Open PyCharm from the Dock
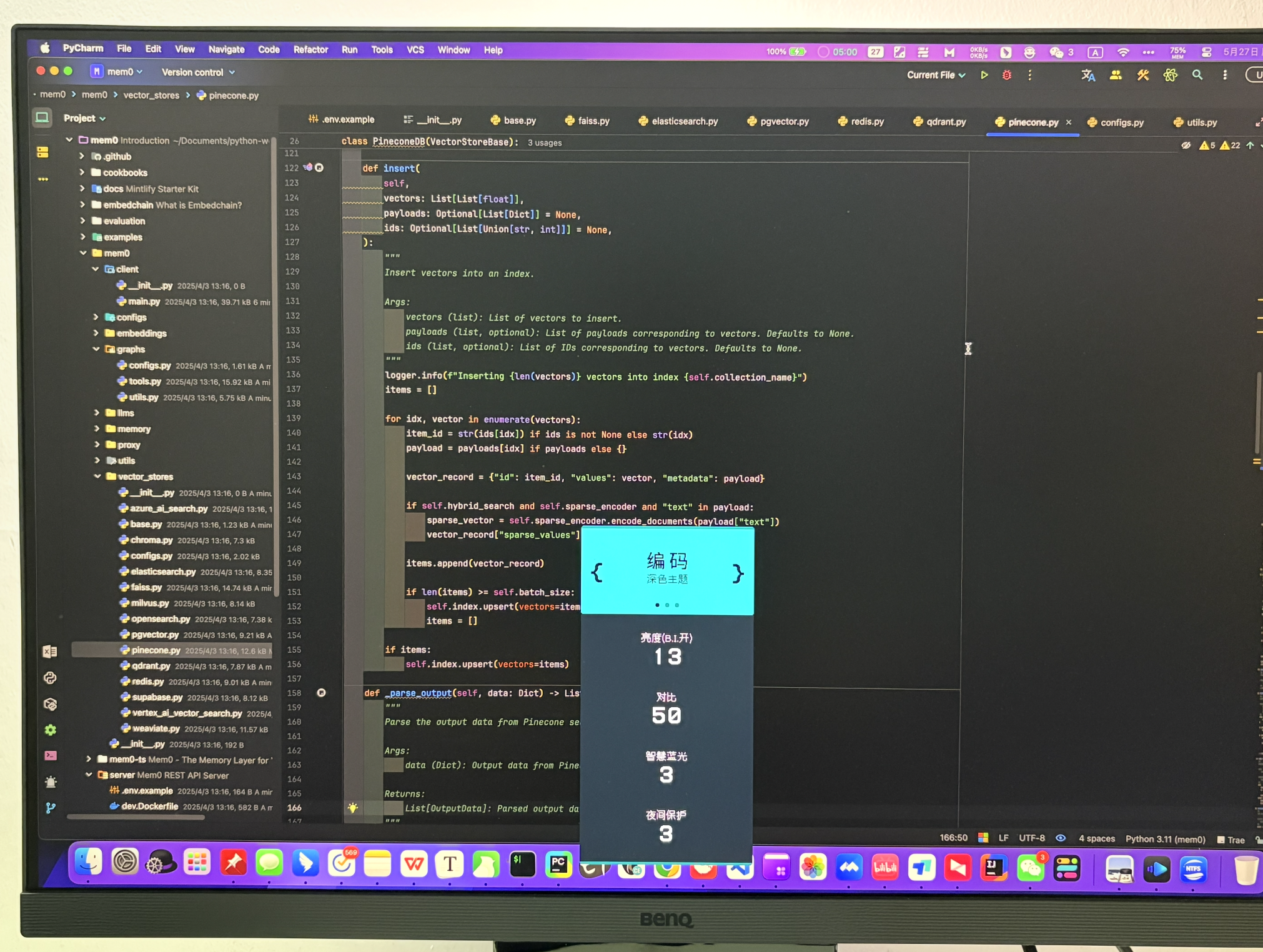The width and height of the screenshot is (1263, 952). pyautogui.click(x=558, y=865)
